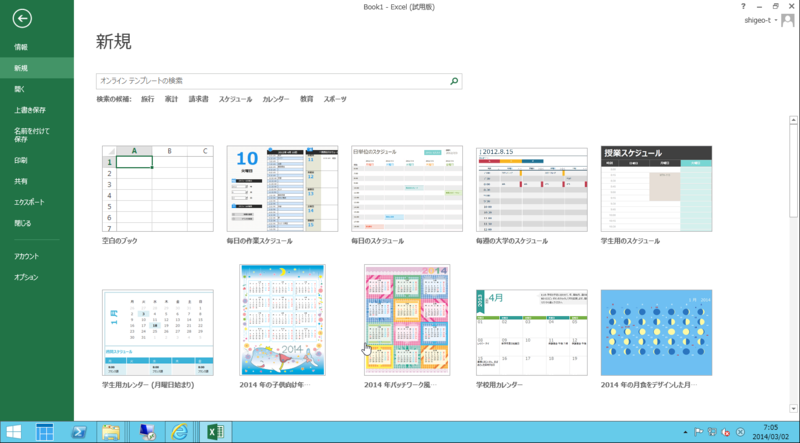
Task: Open Server Manager from the taskbar
Action: (44, 432)
